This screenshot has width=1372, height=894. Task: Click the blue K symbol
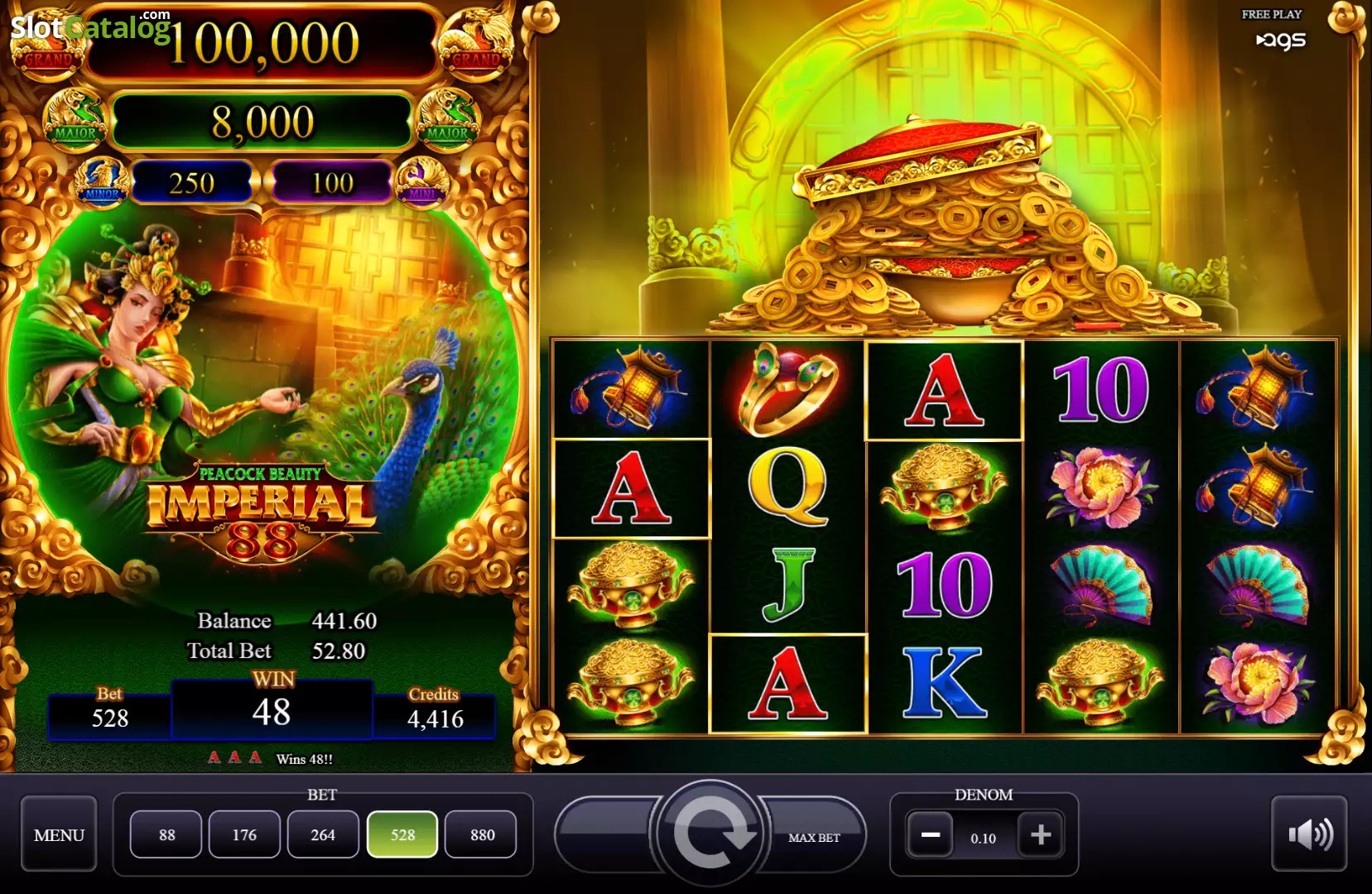(944, 681)
